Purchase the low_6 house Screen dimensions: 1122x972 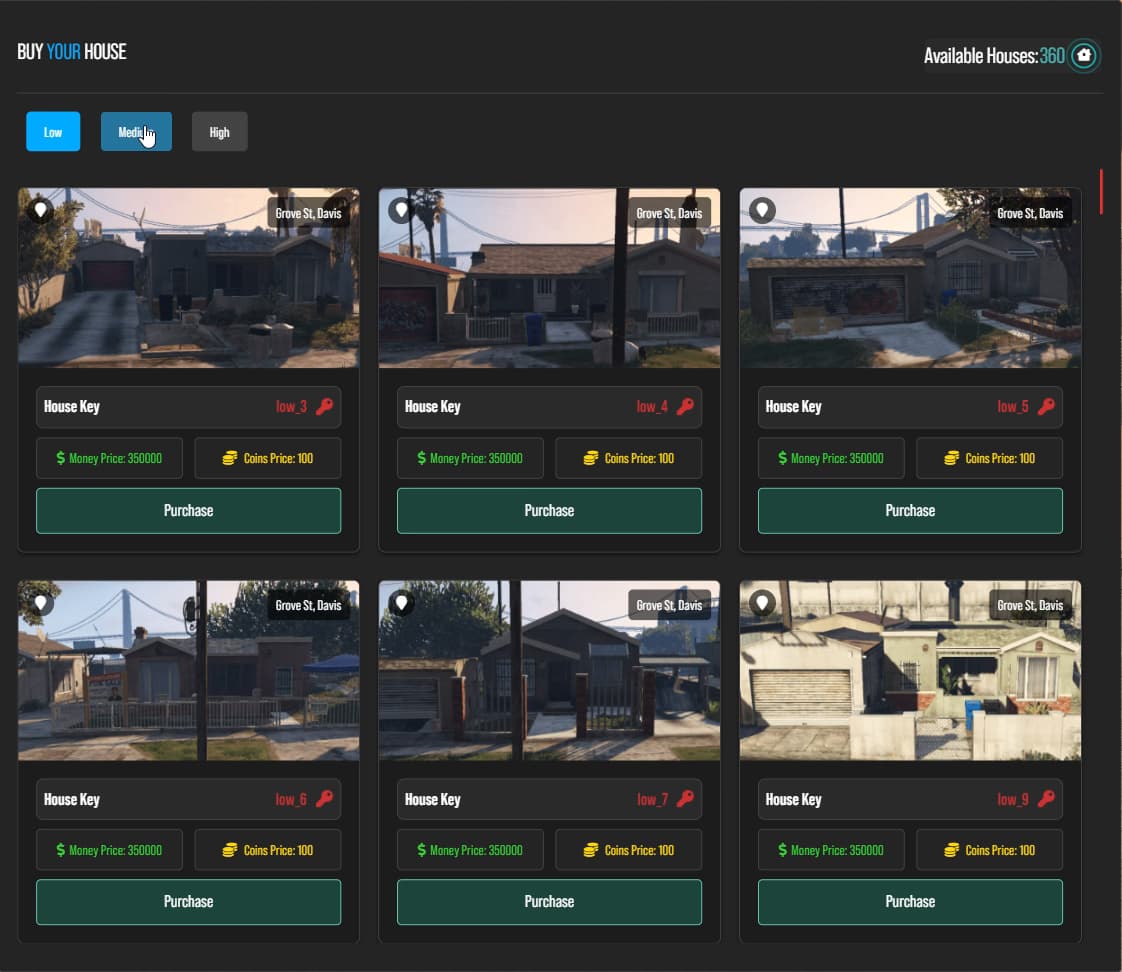point(188,902)
